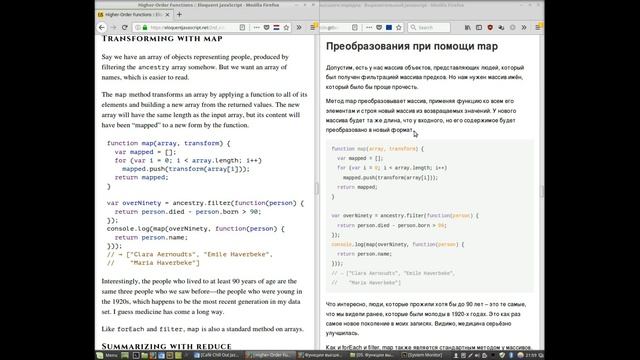Click forward arrow in left Firefox window
Image resolution: width=640 pixels, height=360 pixels.
coord(113,27)
